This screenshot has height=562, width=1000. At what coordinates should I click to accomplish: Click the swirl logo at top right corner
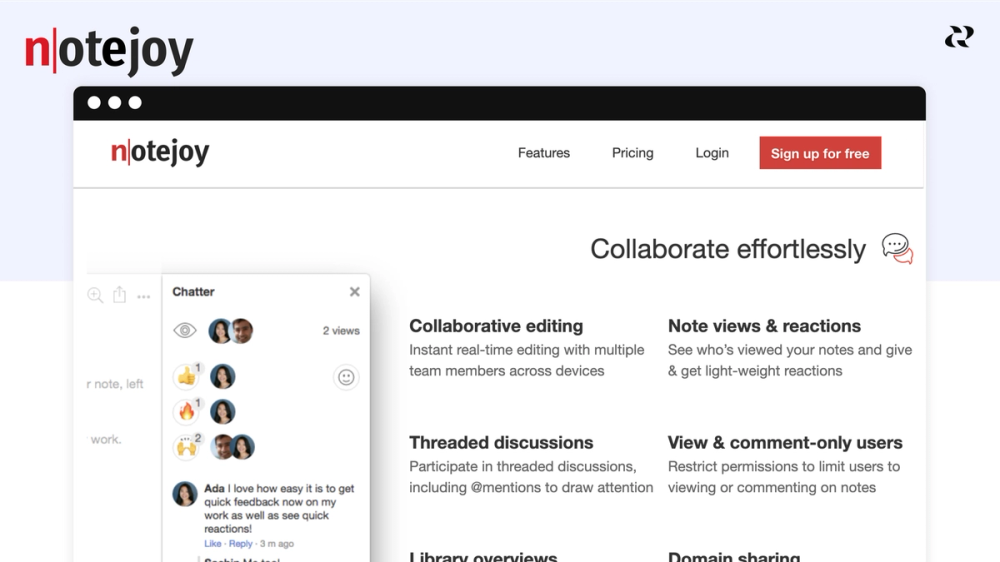tap(959, 36)
